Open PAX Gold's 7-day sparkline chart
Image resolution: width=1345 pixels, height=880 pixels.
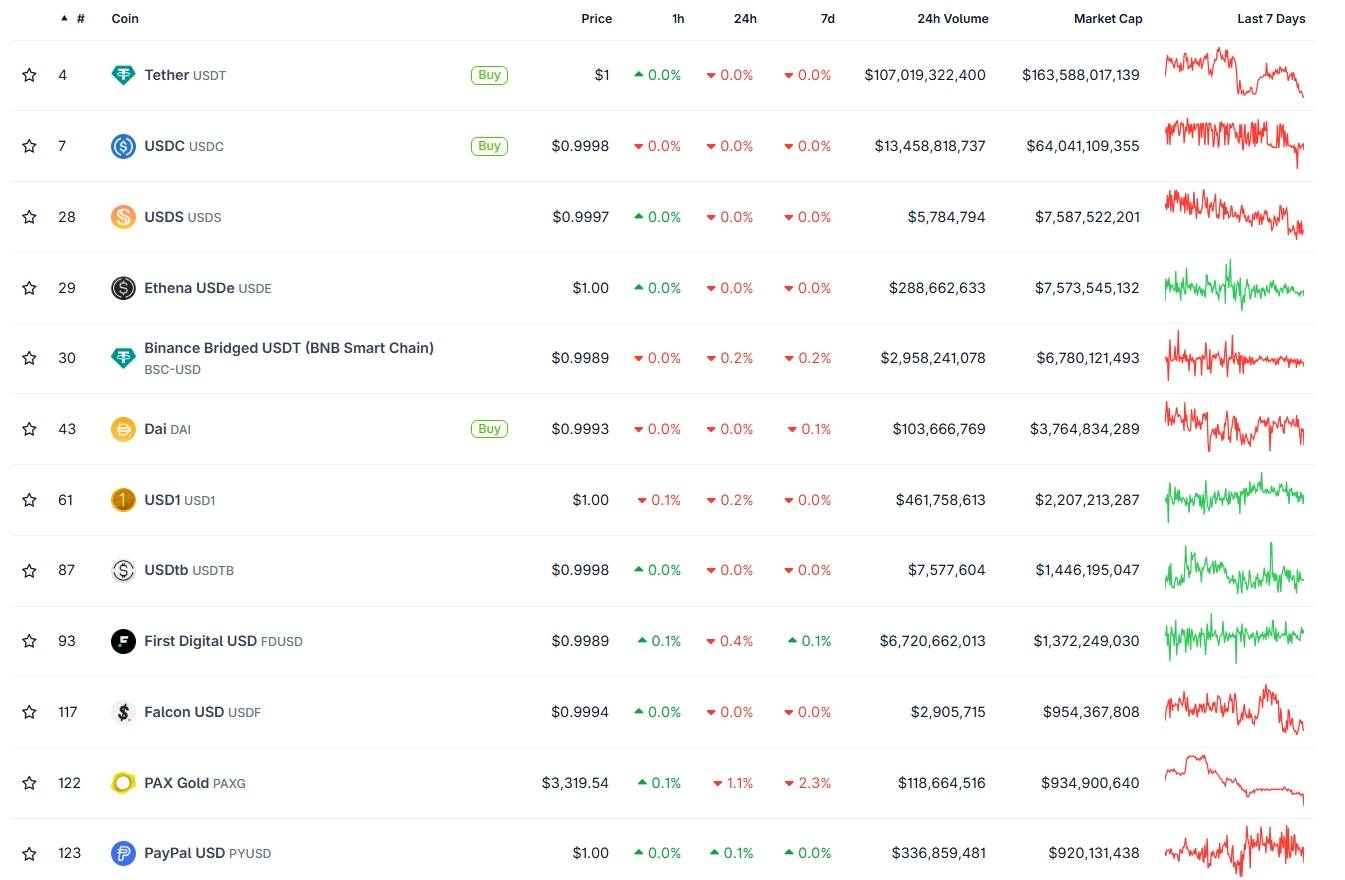coord(1234,780)
